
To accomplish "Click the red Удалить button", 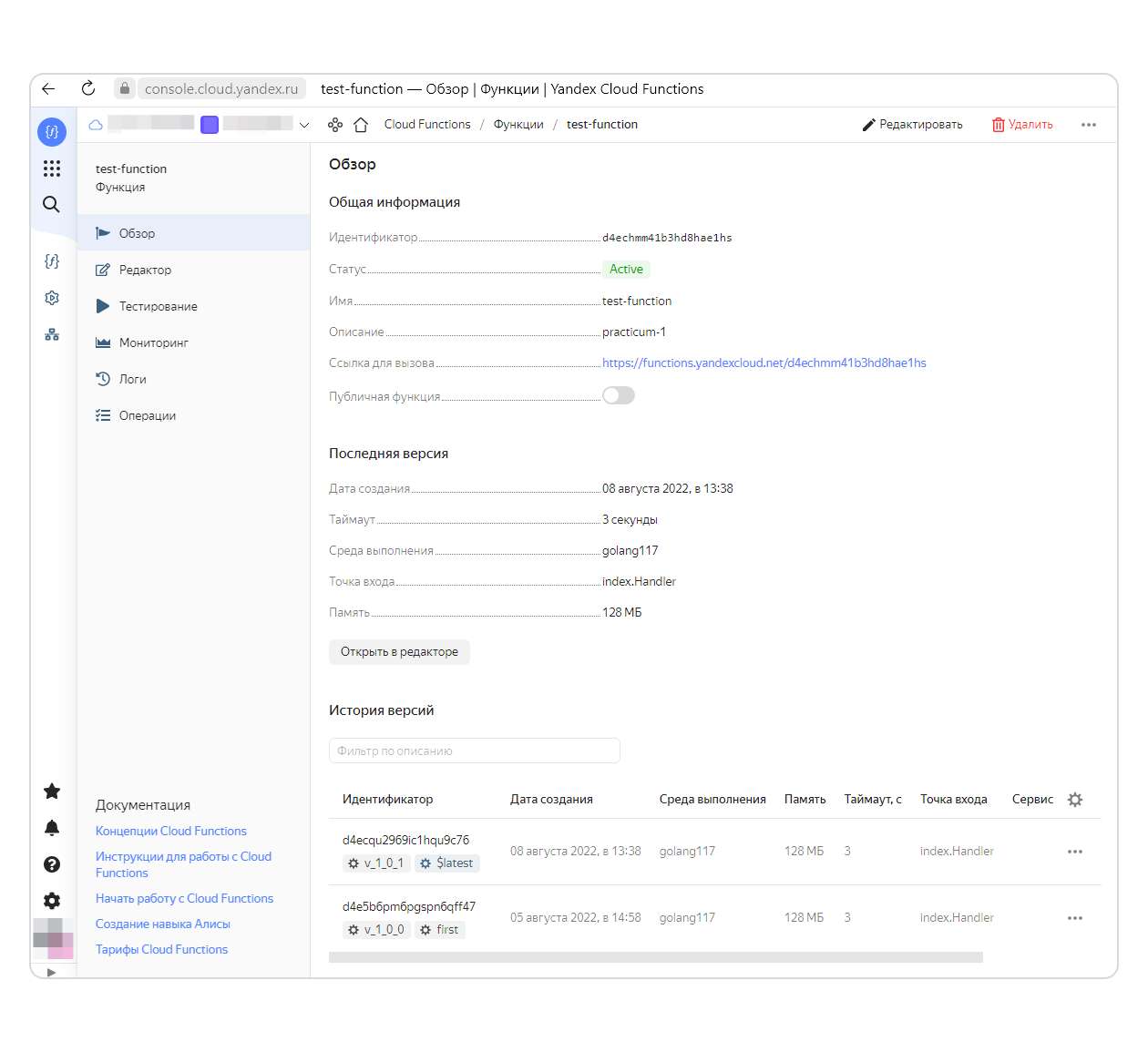I will 1022,125.
